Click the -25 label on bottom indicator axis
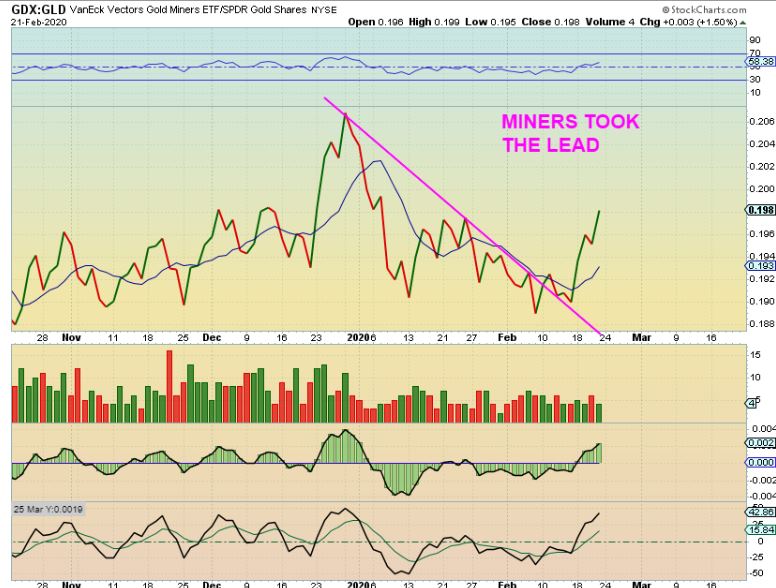The image size is (776, 588). click(756, 557)
